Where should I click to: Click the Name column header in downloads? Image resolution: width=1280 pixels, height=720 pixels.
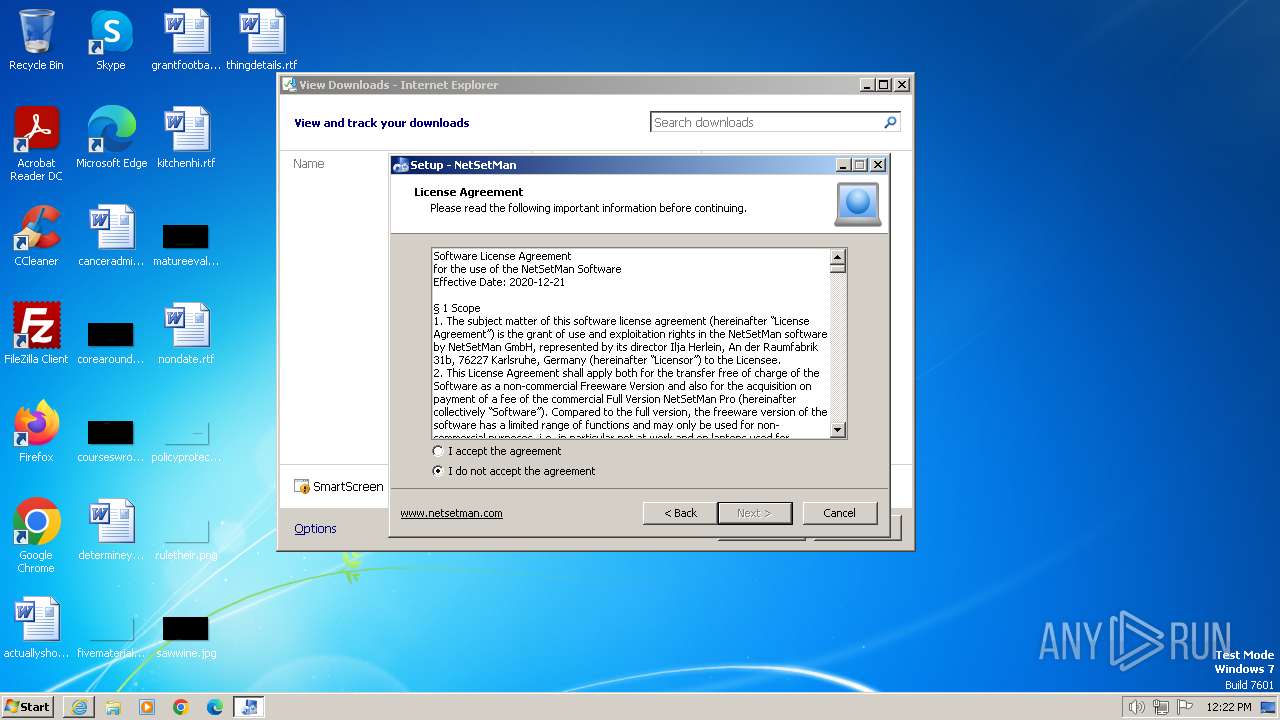click(x=308, y=163)
